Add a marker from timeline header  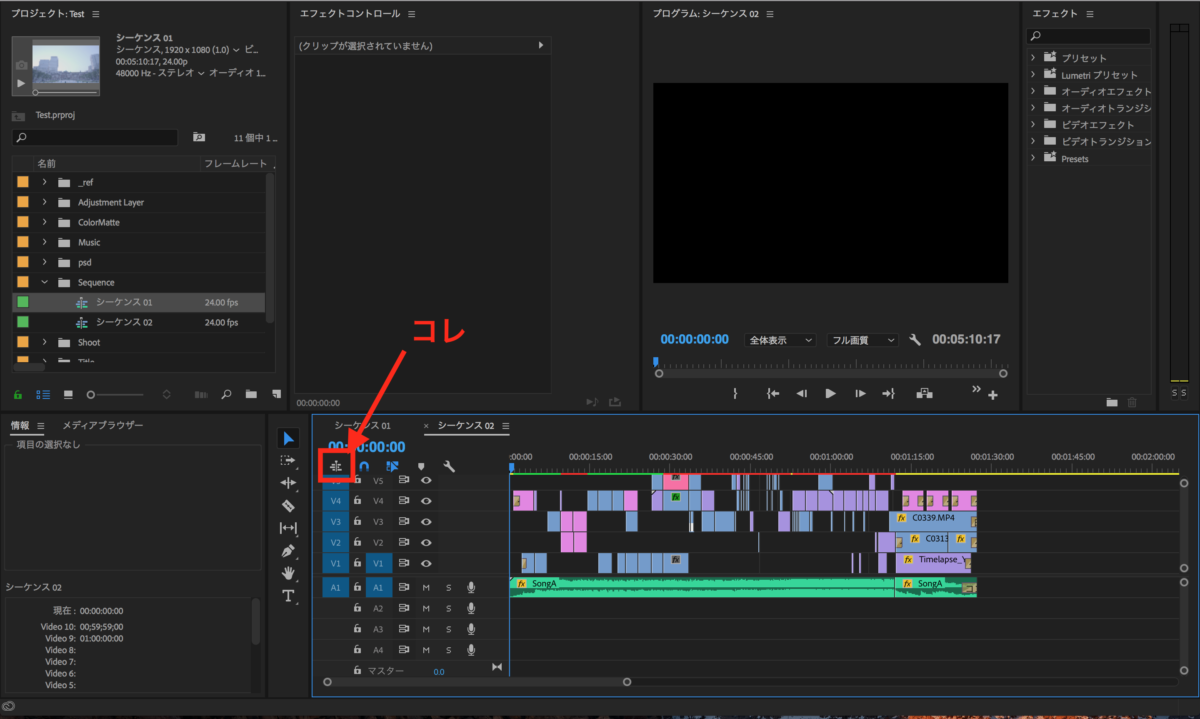[x=421, y=466]
